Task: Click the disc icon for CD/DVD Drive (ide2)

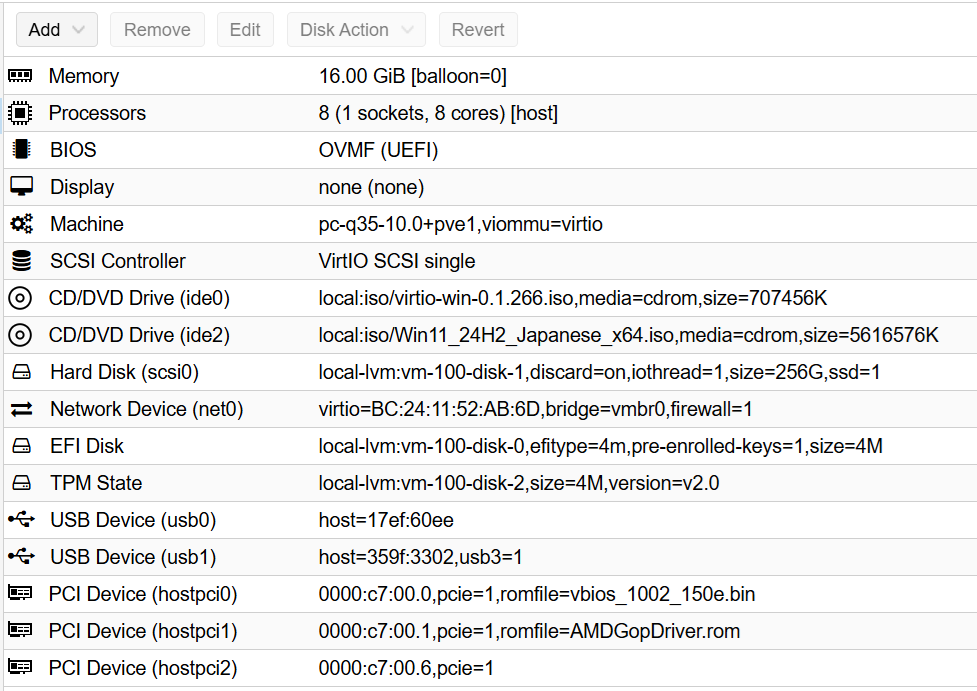Action: tap(20, 335)
